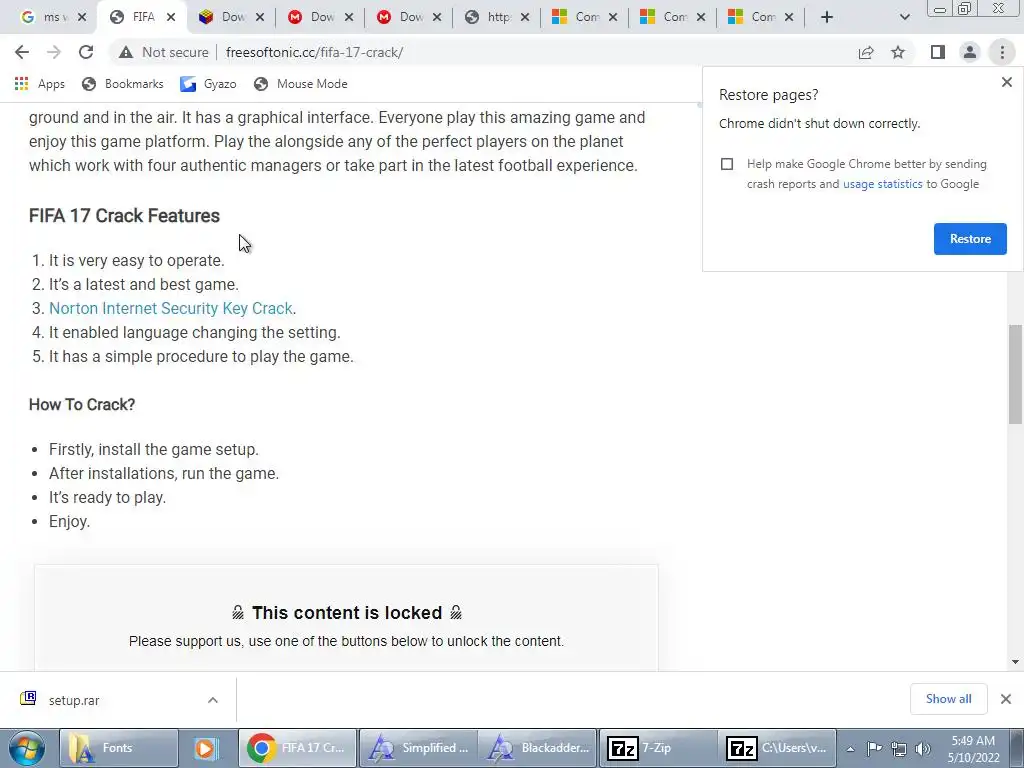Switch to the 'http' tab

(x=498, y=17)
